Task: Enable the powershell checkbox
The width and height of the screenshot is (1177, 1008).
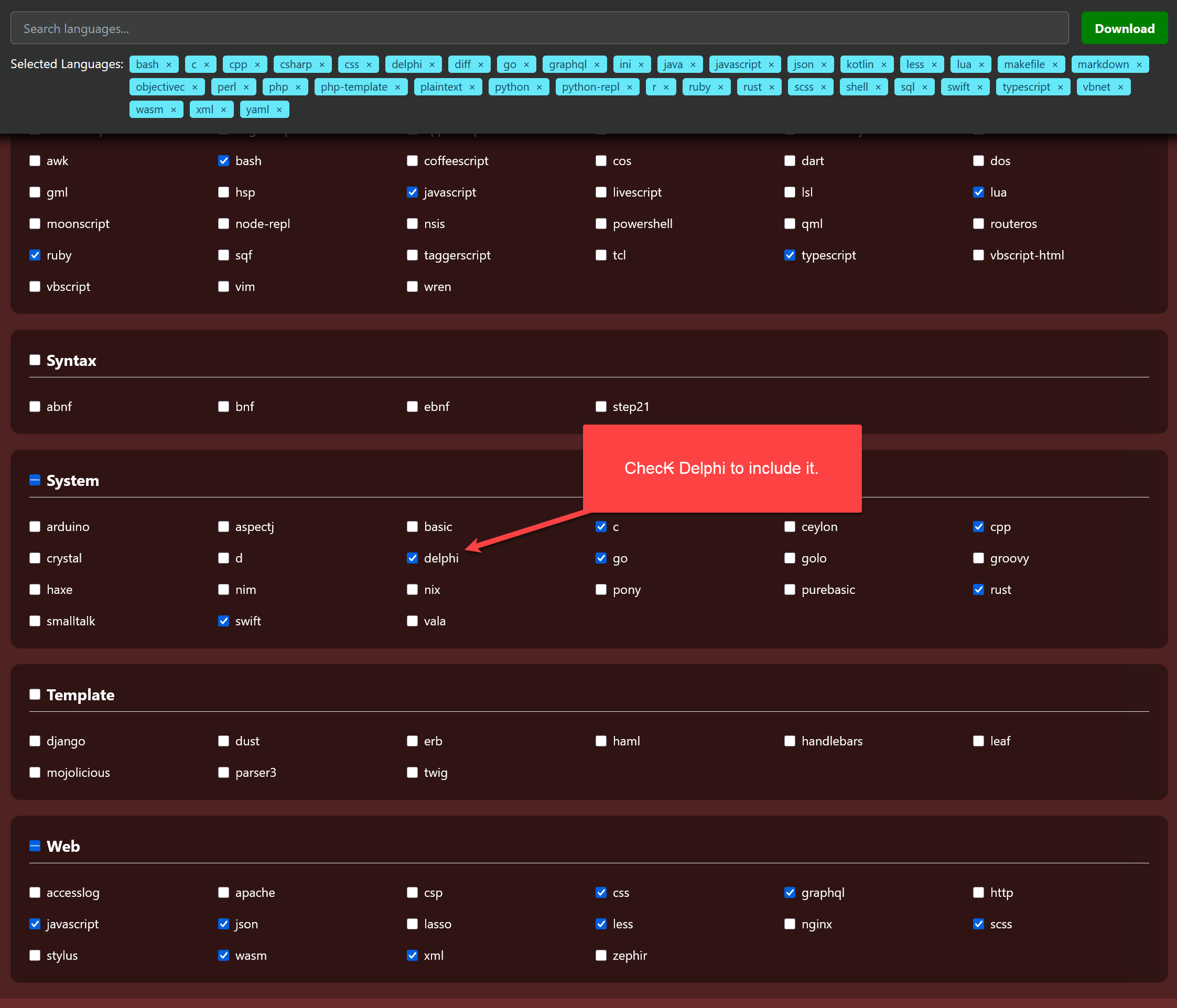Action: click(601, 224)
